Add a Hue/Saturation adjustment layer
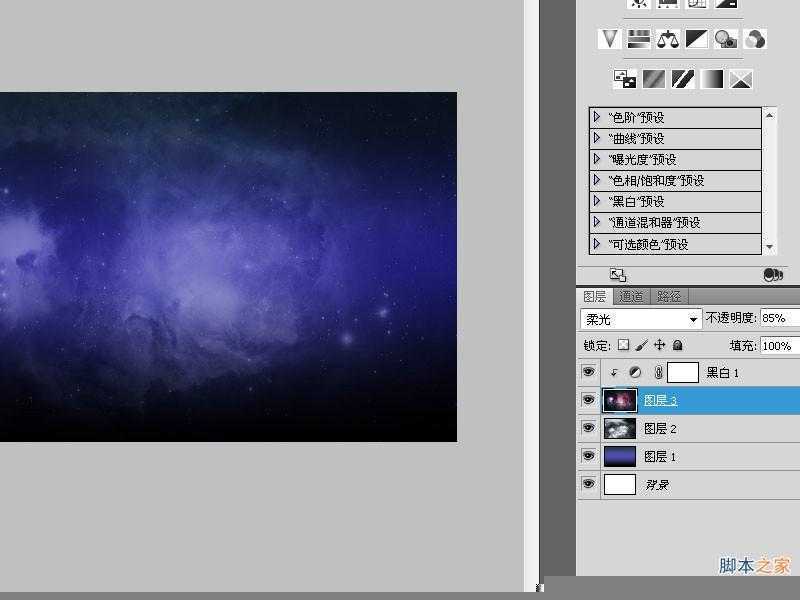Viewport: 800px width, 600px height. tap(638, 39)
